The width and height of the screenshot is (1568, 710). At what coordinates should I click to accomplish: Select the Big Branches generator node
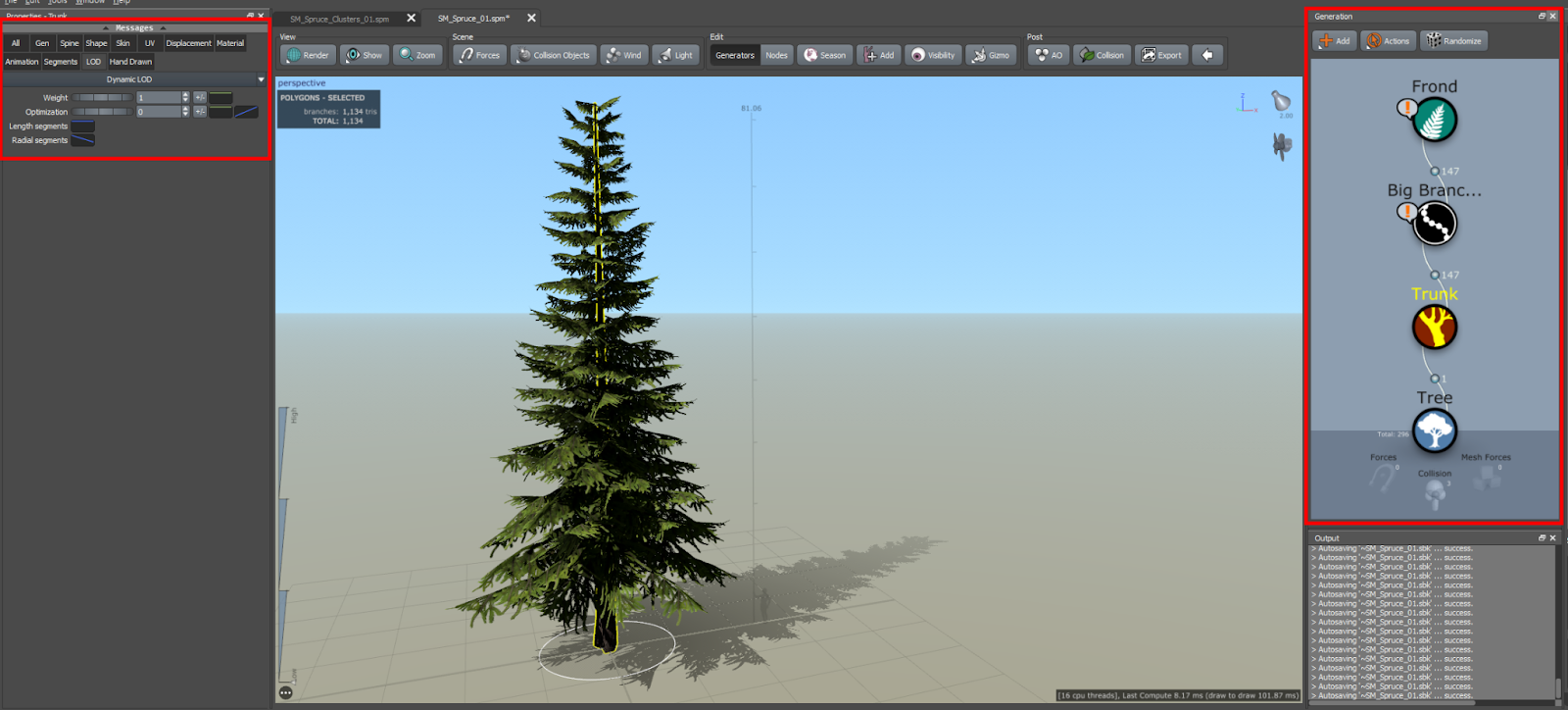pos(1435,224)
